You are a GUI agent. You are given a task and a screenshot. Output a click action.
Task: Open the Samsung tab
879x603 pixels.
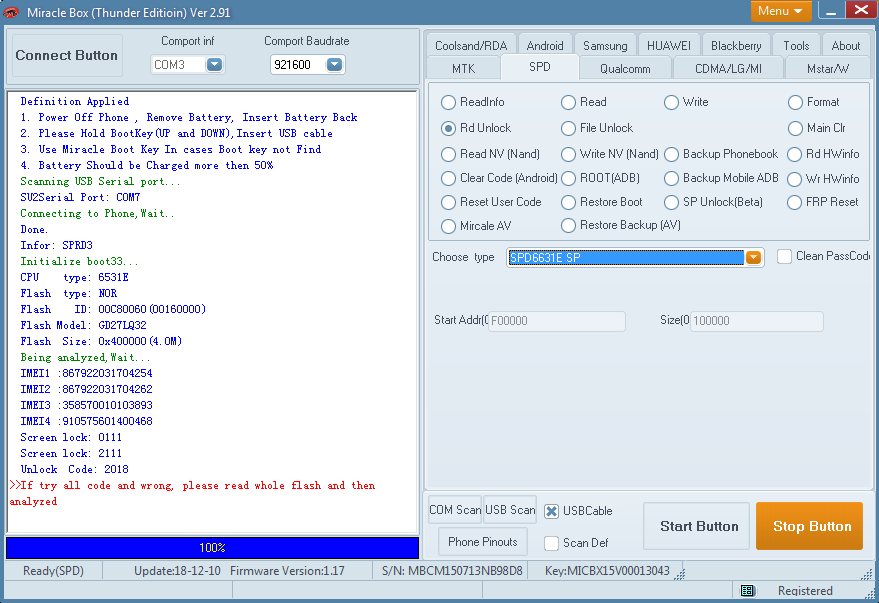coord(605,45)
